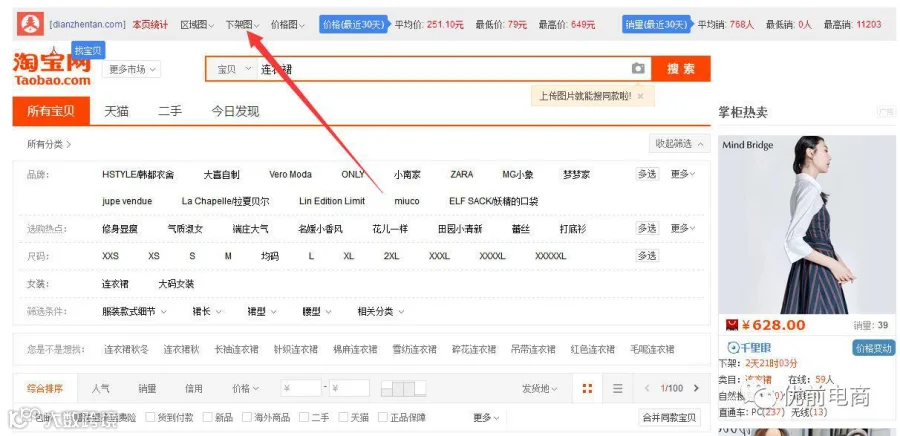Click suggested search 雪纺连衣裙
The width and height of the screenshot is (900, 436).
click(414, 349)
